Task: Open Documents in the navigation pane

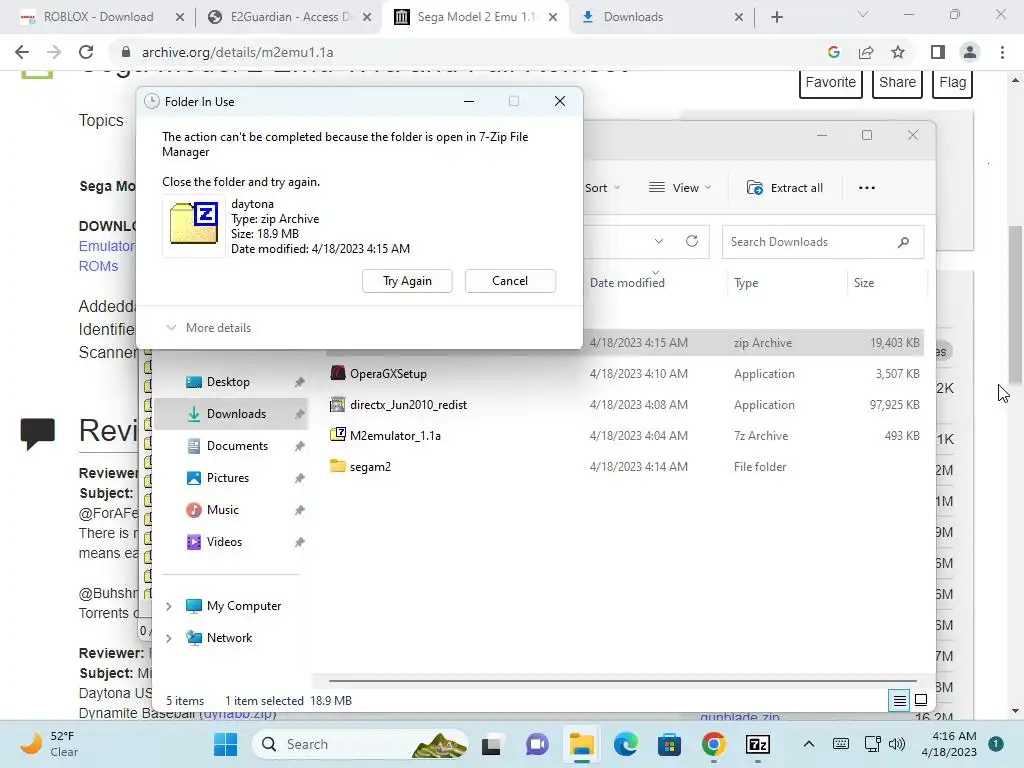Action: 237,446
